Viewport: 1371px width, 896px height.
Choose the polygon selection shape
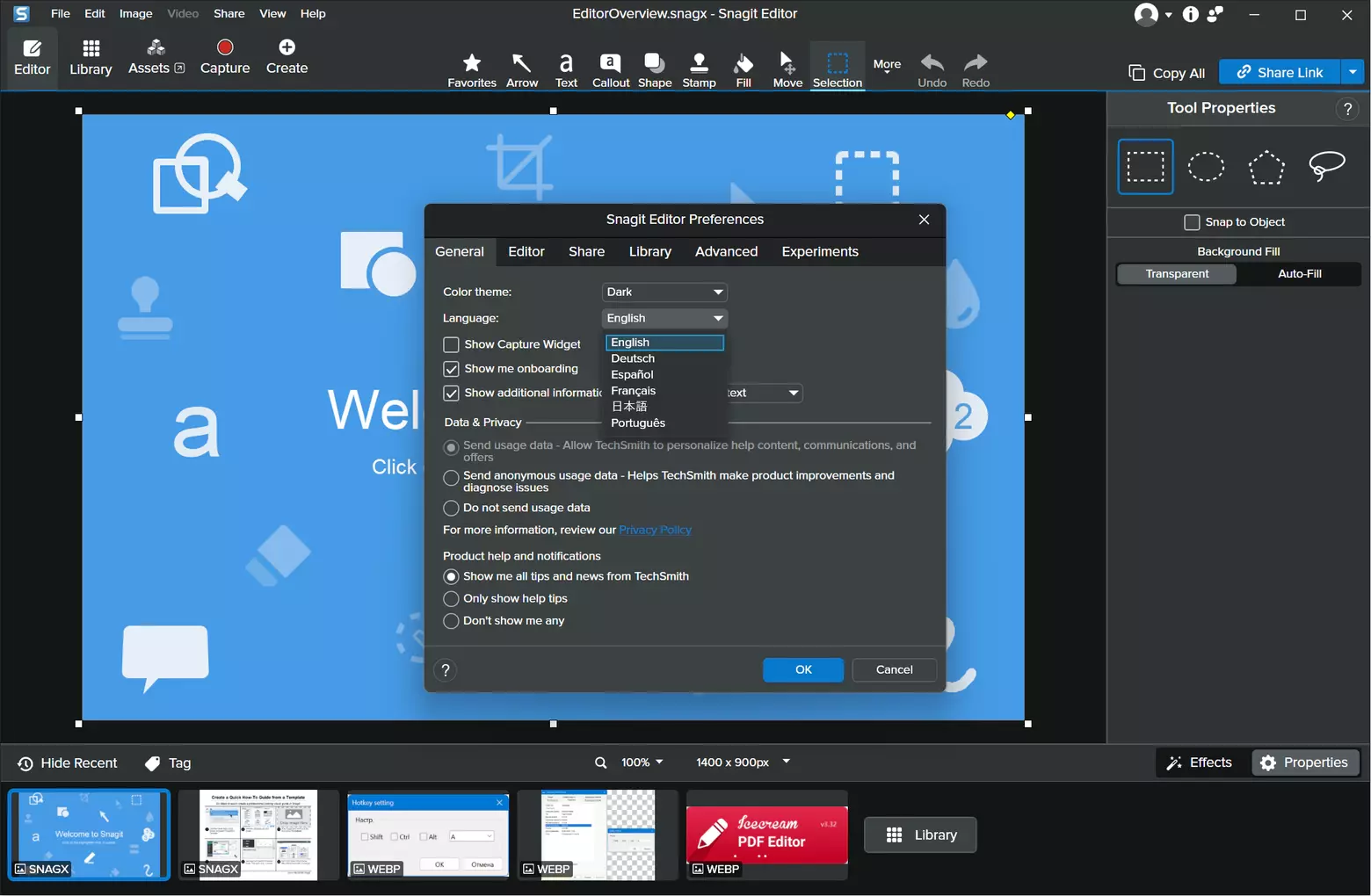coord(1266,167)
